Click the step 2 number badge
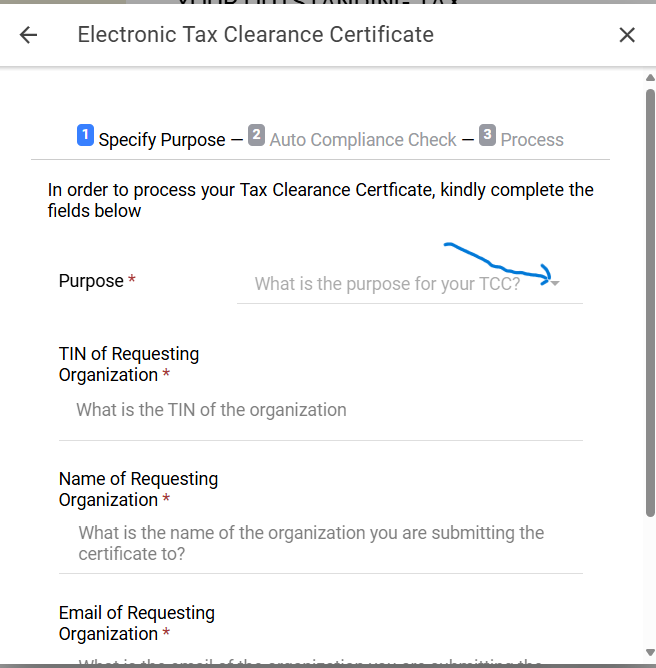 point(257,135)
